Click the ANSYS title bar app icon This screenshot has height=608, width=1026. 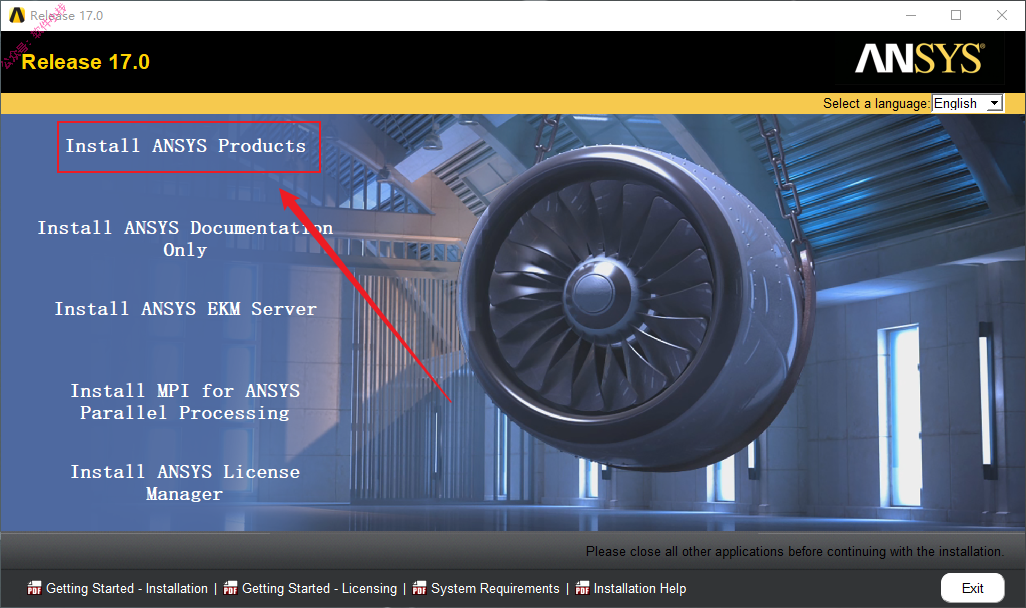click(16, 15)
